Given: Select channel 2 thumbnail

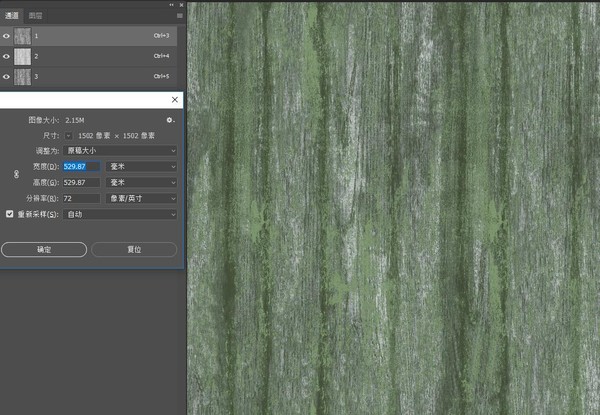Looking at the screenshot, I should [x=23, y=56].
